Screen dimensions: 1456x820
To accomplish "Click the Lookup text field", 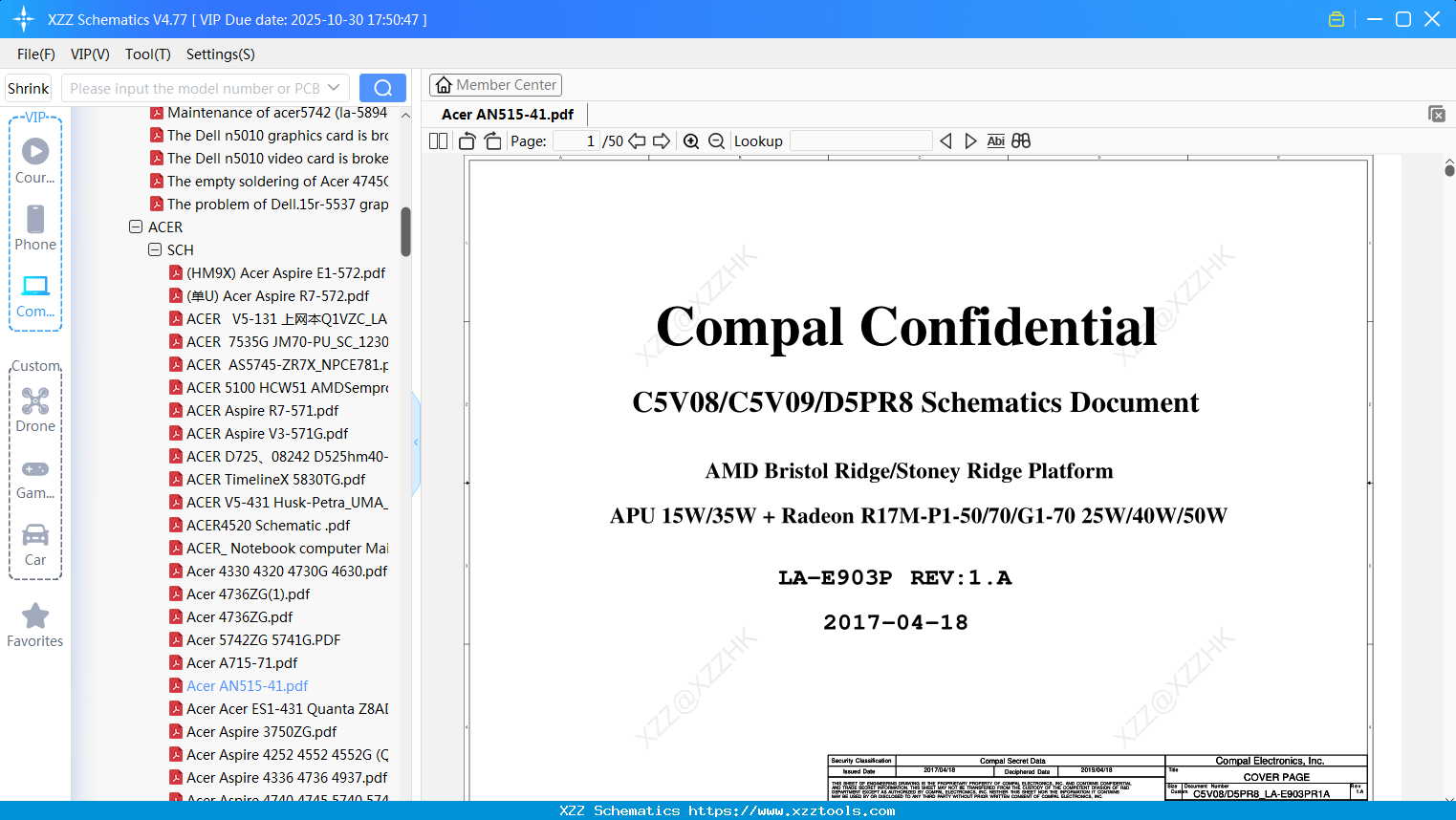I will tap(861, 141).
